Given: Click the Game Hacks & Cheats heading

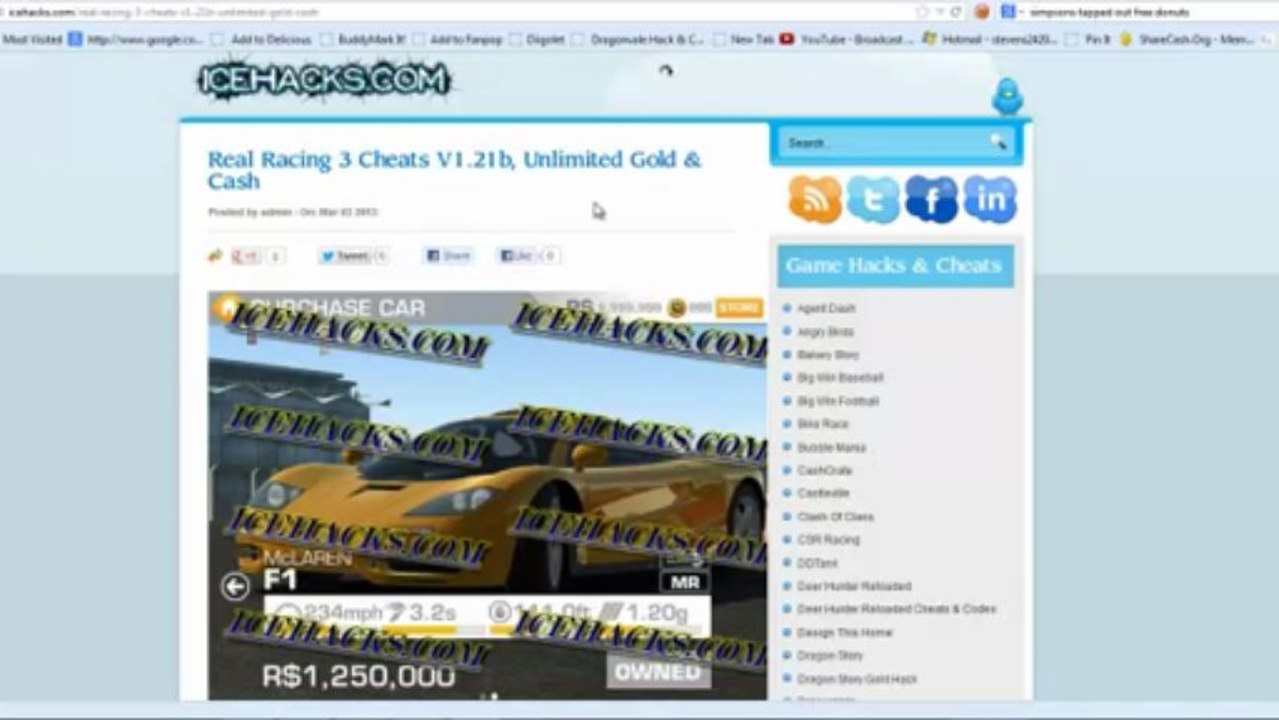Looking at the screenshot, I should click(894, 266).
